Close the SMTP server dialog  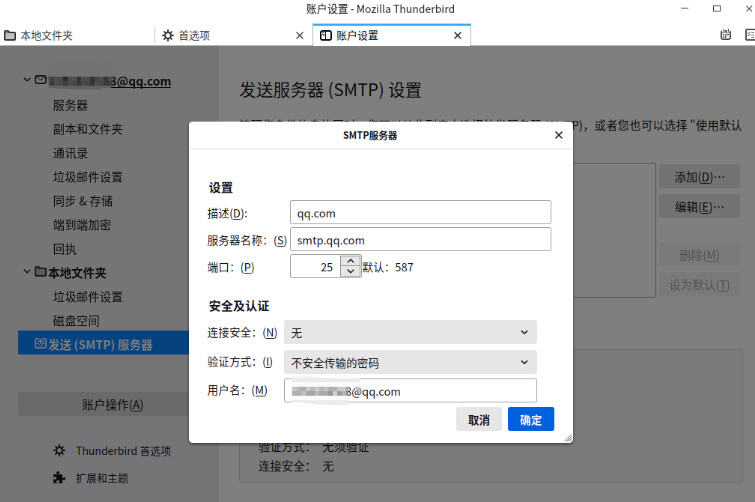(558, 135)
